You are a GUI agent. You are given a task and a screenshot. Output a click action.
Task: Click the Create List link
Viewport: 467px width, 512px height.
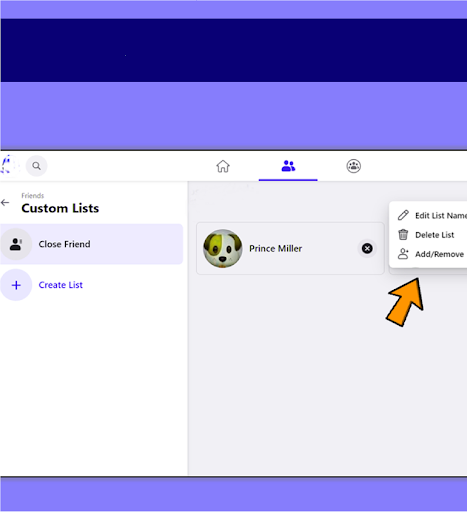click(x=61, y=285)
